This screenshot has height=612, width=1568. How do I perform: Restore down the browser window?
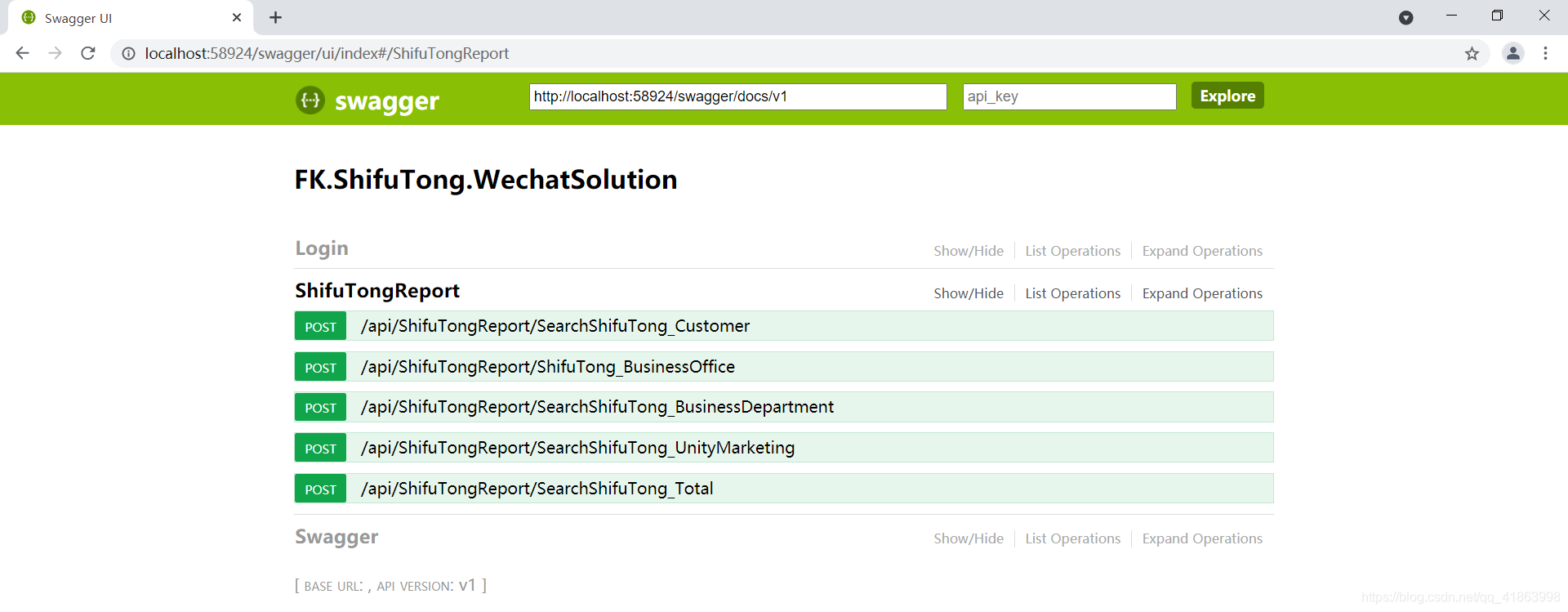[x=1497, y=16]
